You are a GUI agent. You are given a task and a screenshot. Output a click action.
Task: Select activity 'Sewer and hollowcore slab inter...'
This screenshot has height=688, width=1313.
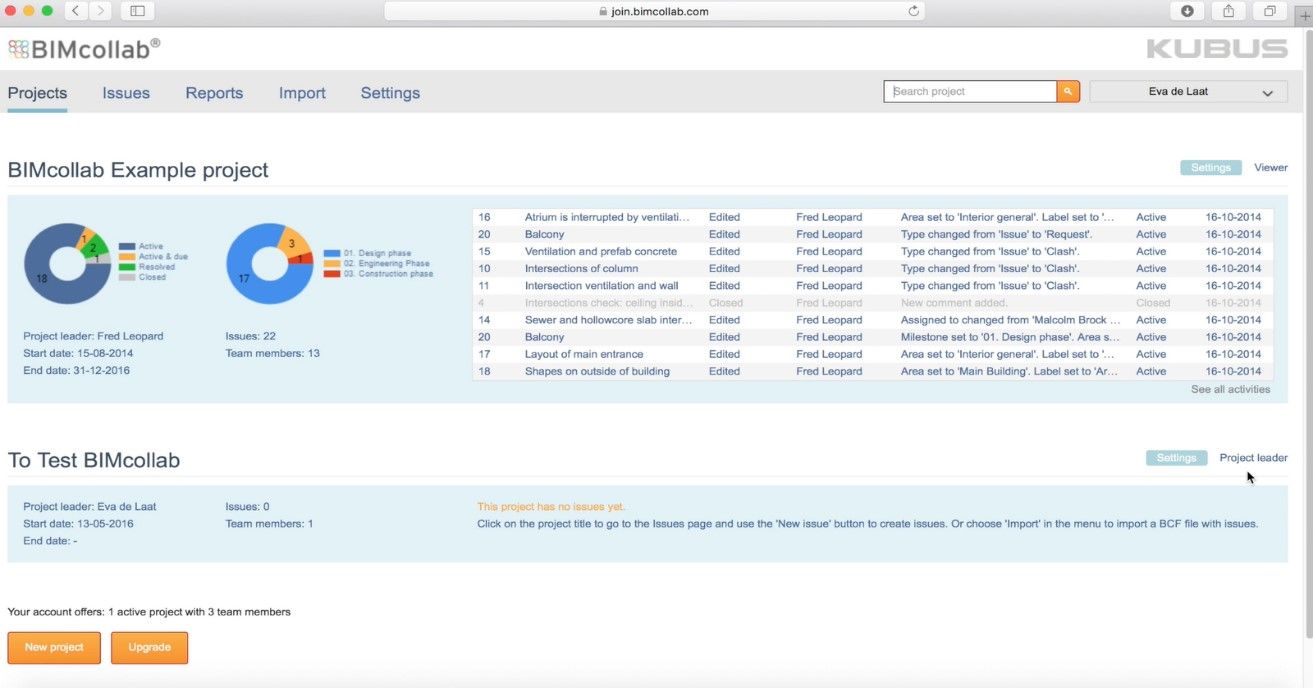point(609,320)
